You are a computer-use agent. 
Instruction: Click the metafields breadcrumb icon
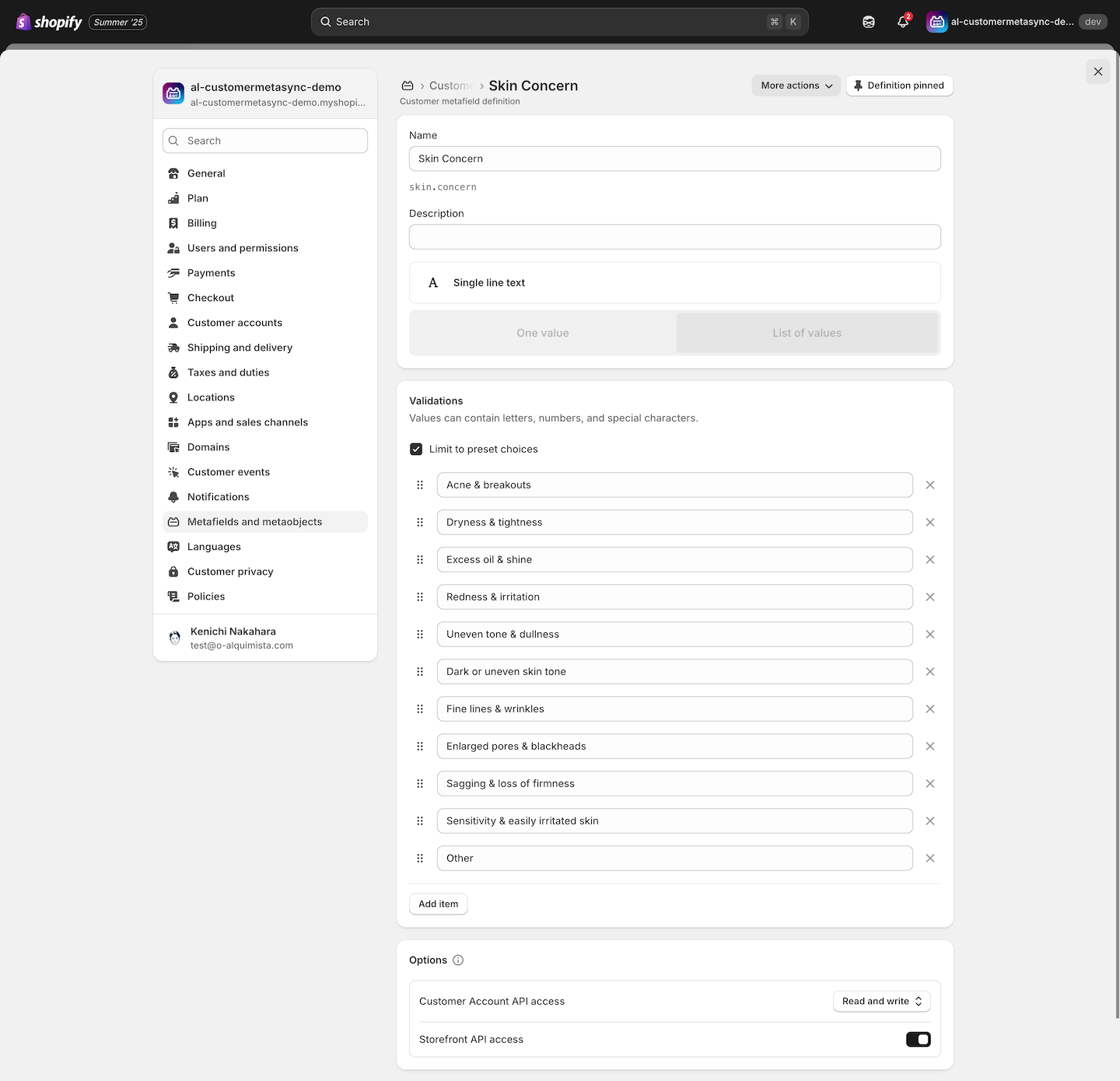pyautogui.click(x=408, y=86)
